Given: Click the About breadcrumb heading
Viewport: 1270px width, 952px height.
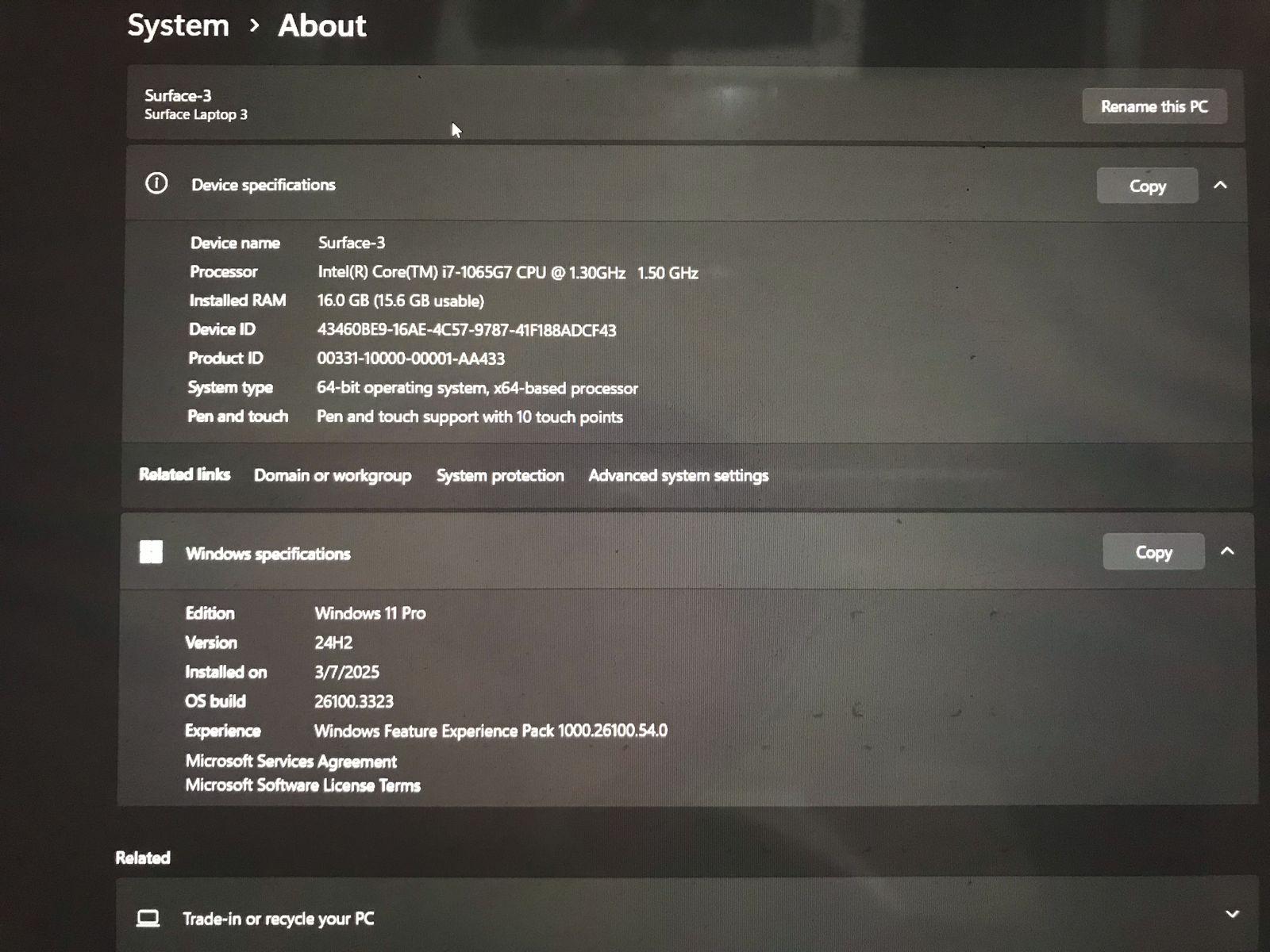Looking at the screenshot, I should pos(322,25).
